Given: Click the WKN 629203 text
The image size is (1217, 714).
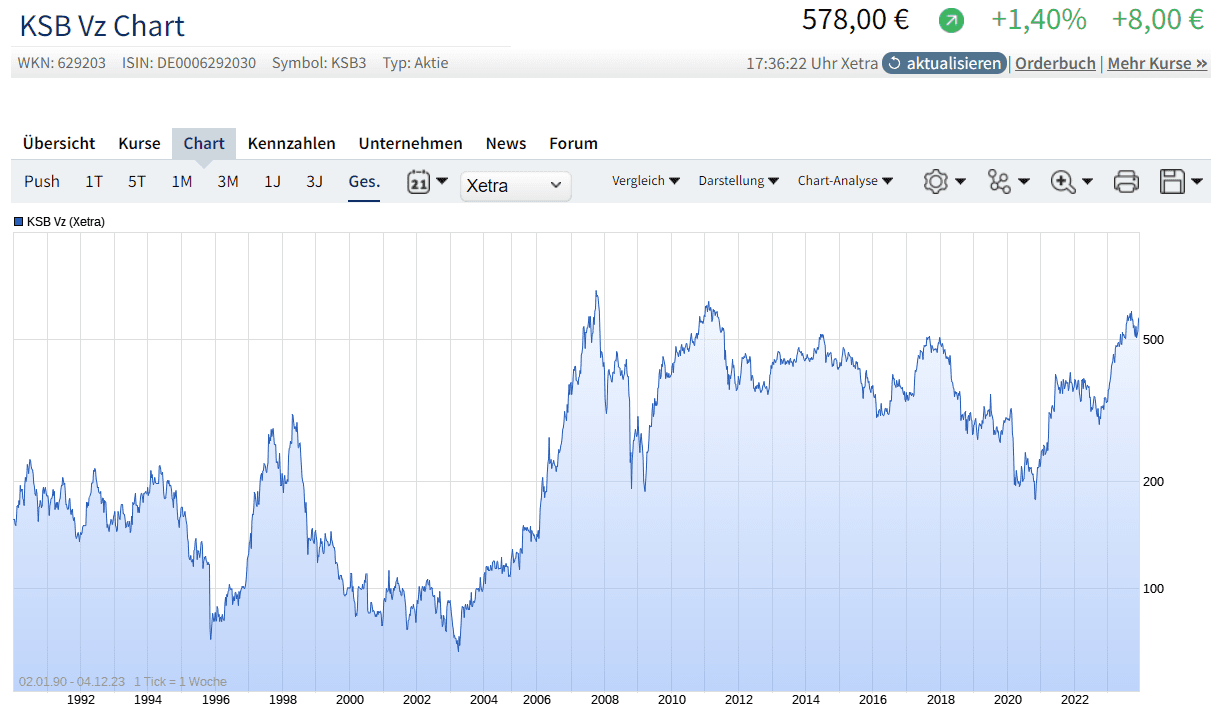Looking at the screenshot, I should (62, 63).
